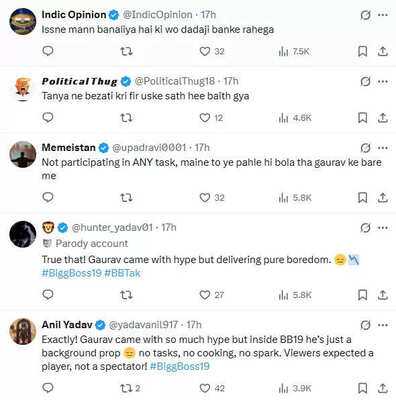Share Indic Opinion's tweet
This screenshot has height=400, width=396.
click(x=383, y=51)
